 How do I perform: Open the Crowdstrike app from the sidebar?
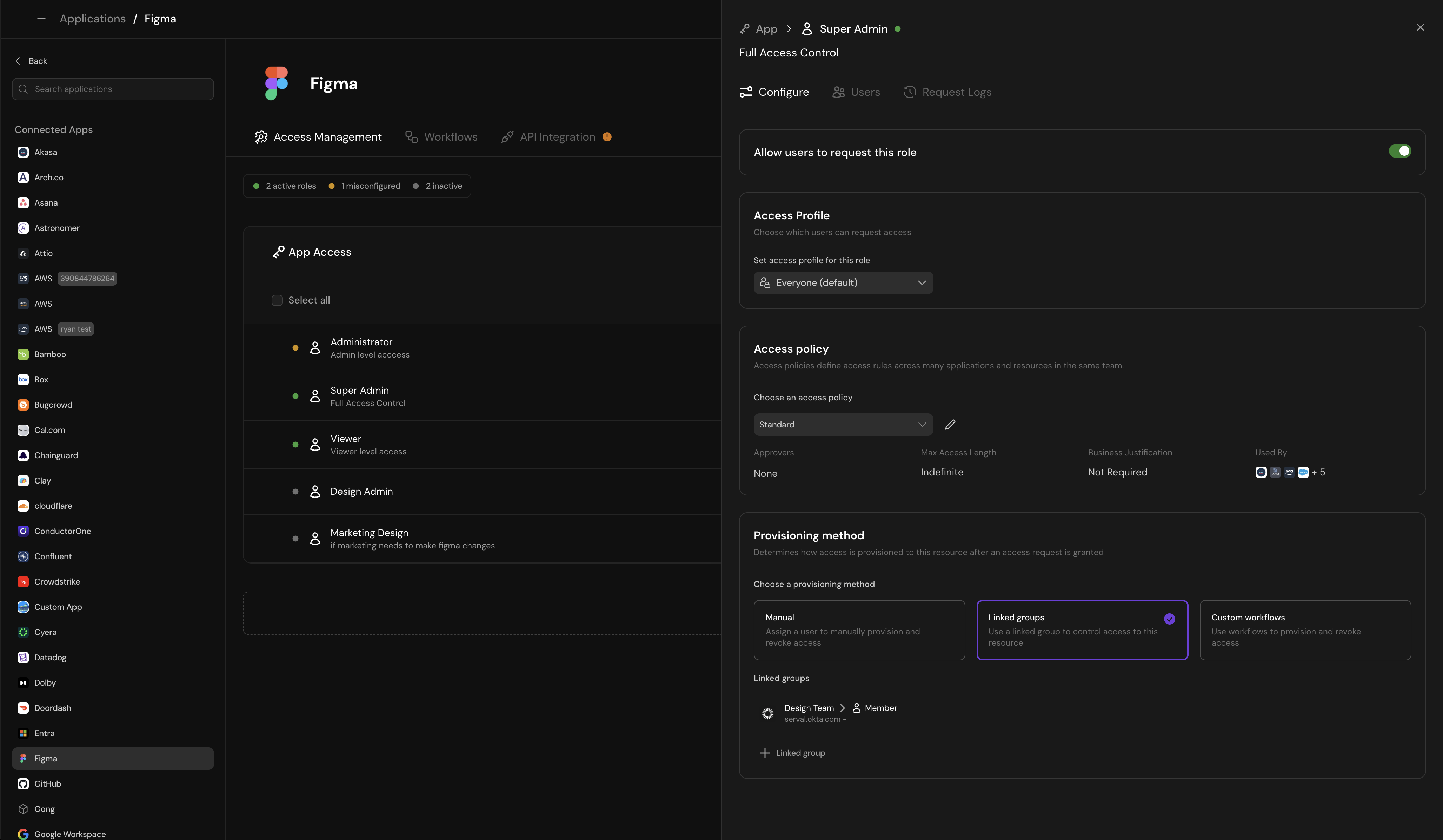(x=57, y=581)
